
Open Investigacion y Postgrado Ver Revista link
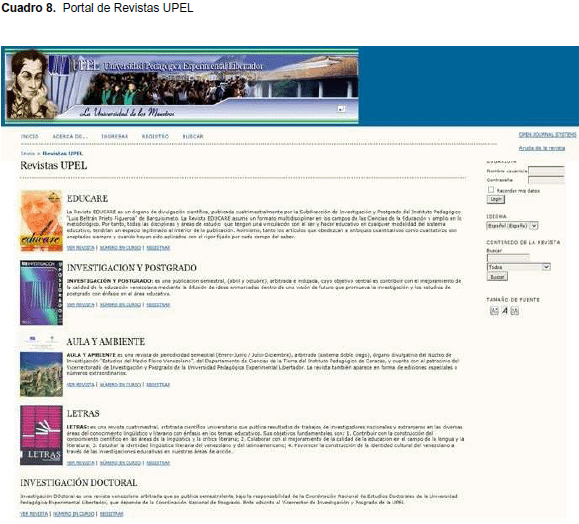[80, 305]
